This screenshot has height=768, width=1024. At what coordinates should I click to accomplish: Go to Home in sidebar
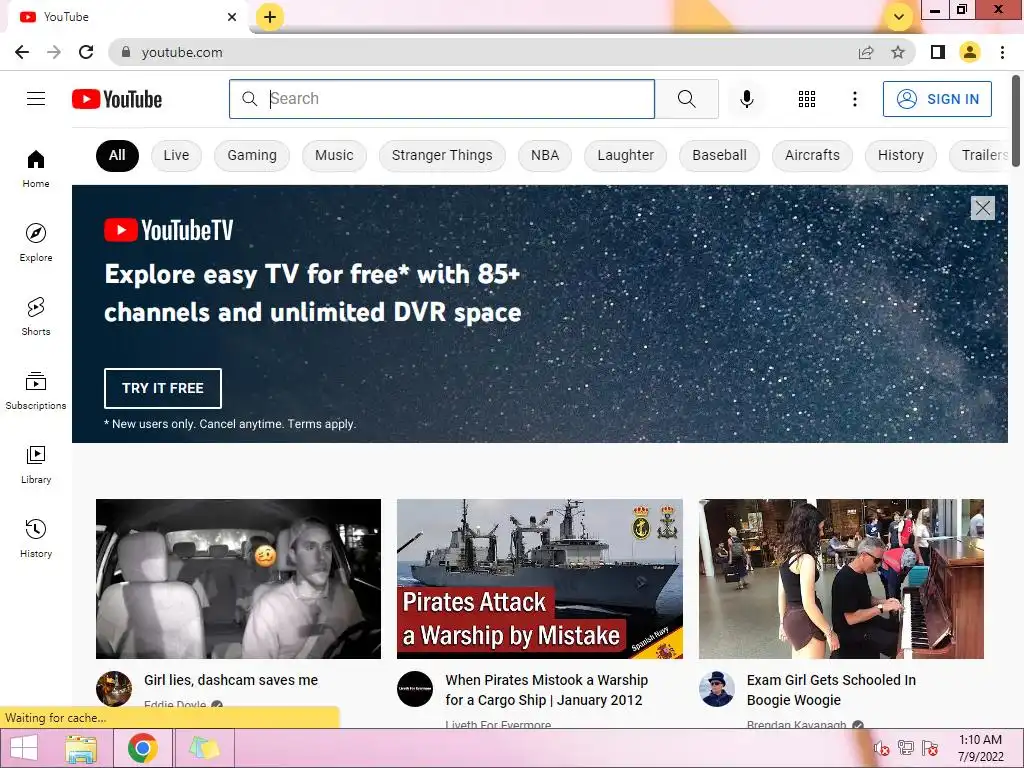36,168
